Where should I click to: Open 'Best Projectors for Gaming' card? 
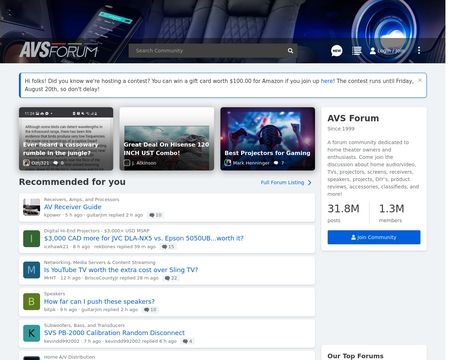tap(268, 139)
